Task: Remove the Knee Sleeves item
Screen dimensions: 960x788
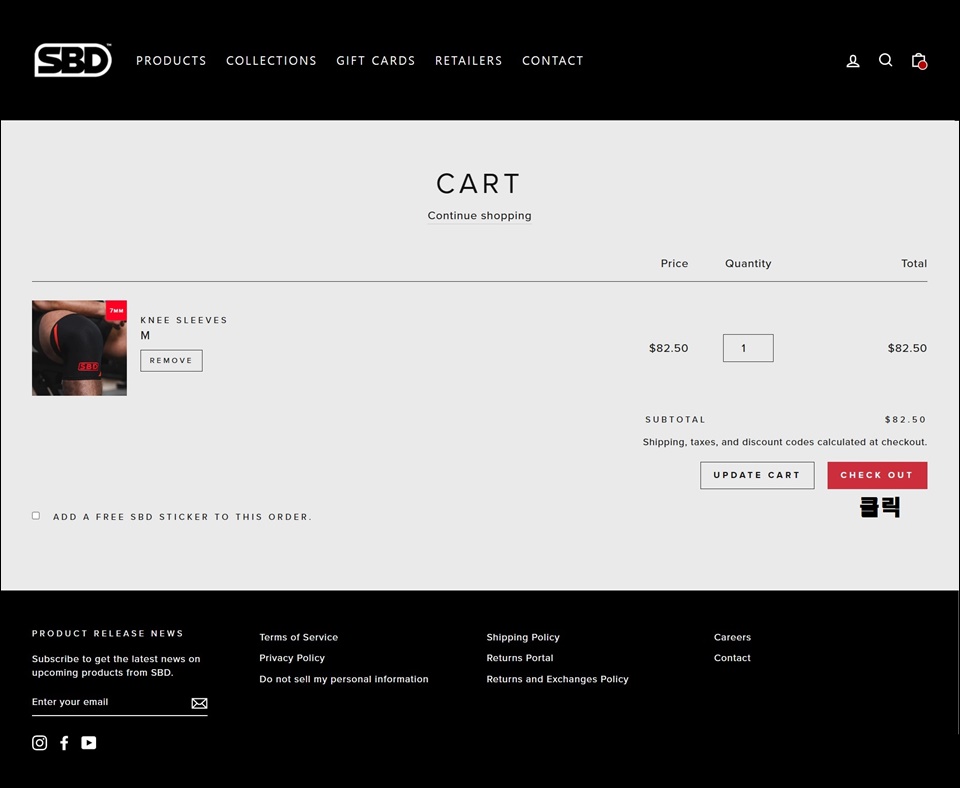Action: [x=171, y=361]
